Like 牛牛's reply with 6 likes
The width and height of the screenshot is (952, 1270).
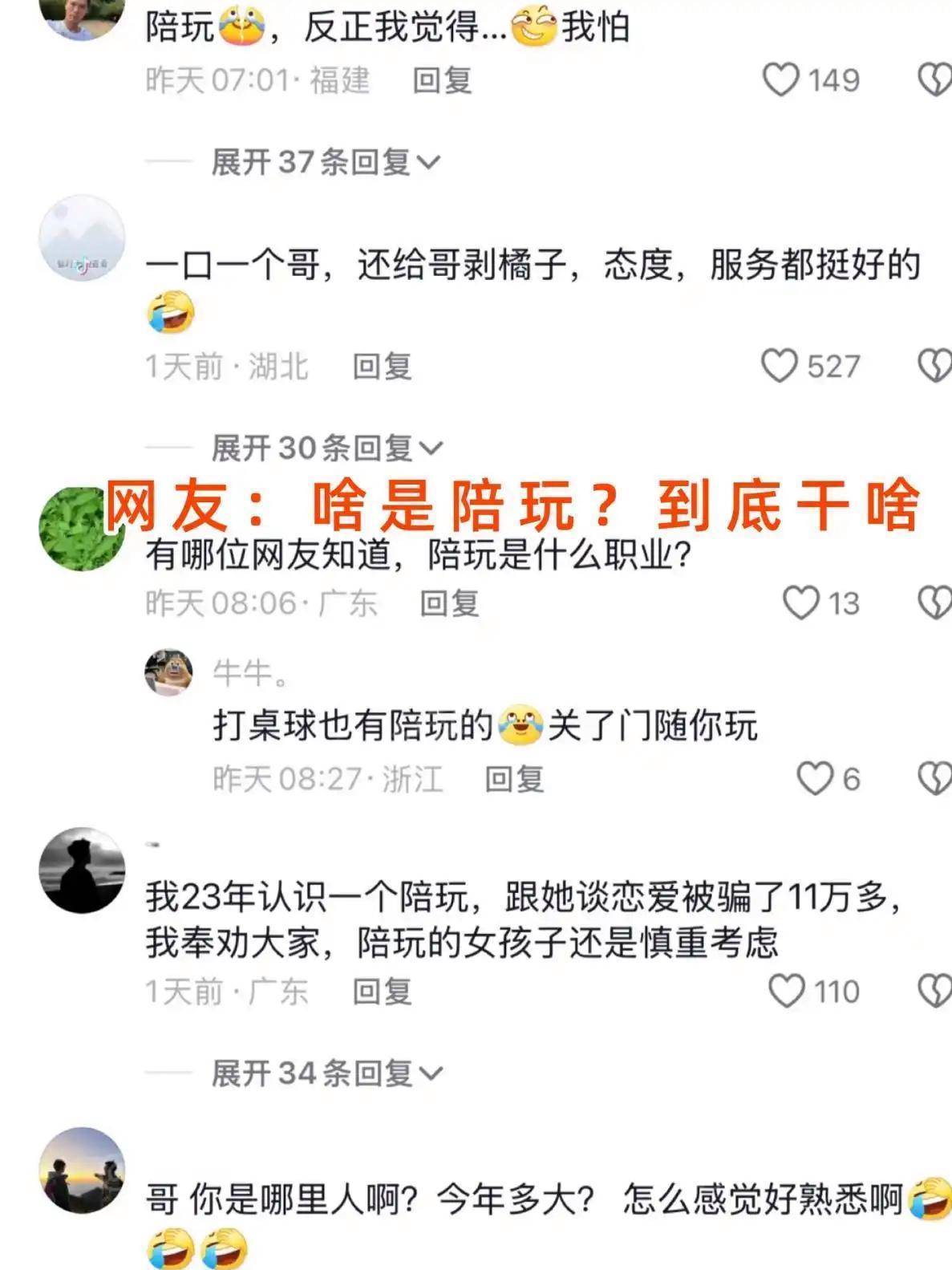[x=815, y=778]
